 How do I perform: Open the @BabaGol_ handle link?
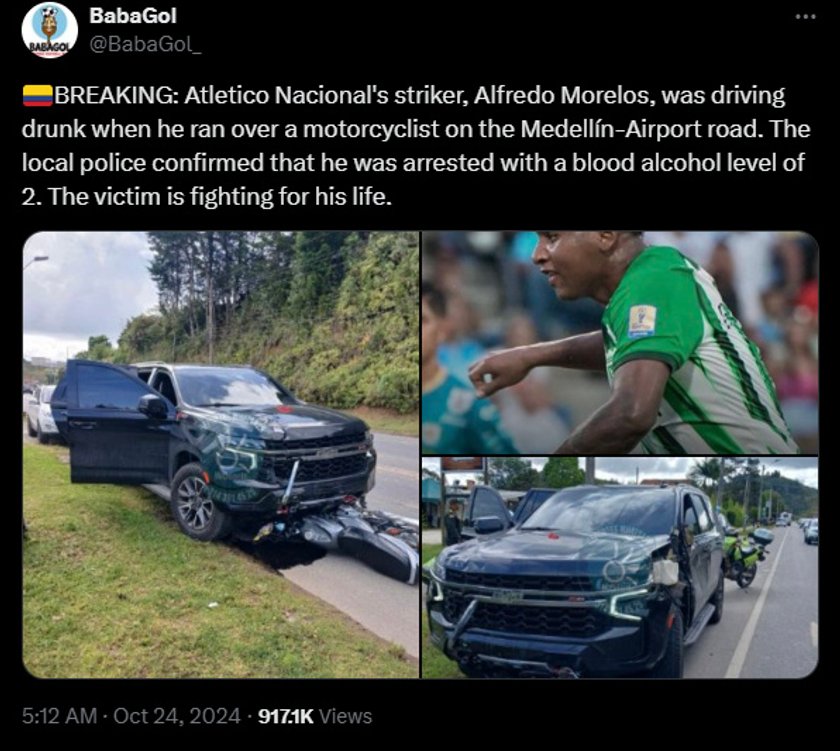pos(145,44)
